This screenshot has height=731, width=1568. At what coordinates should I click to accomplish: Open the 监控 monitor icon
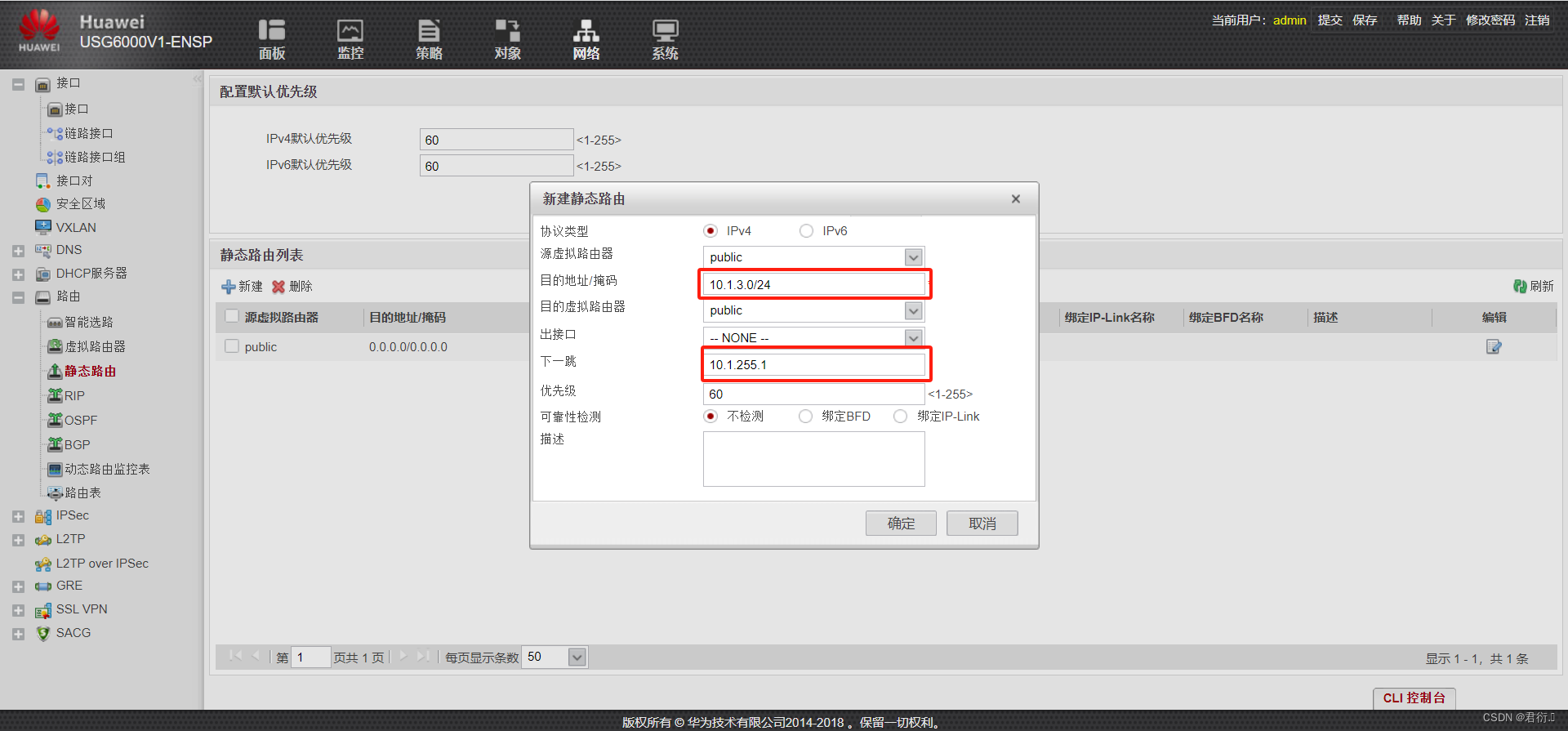click(x=350, y=38)
